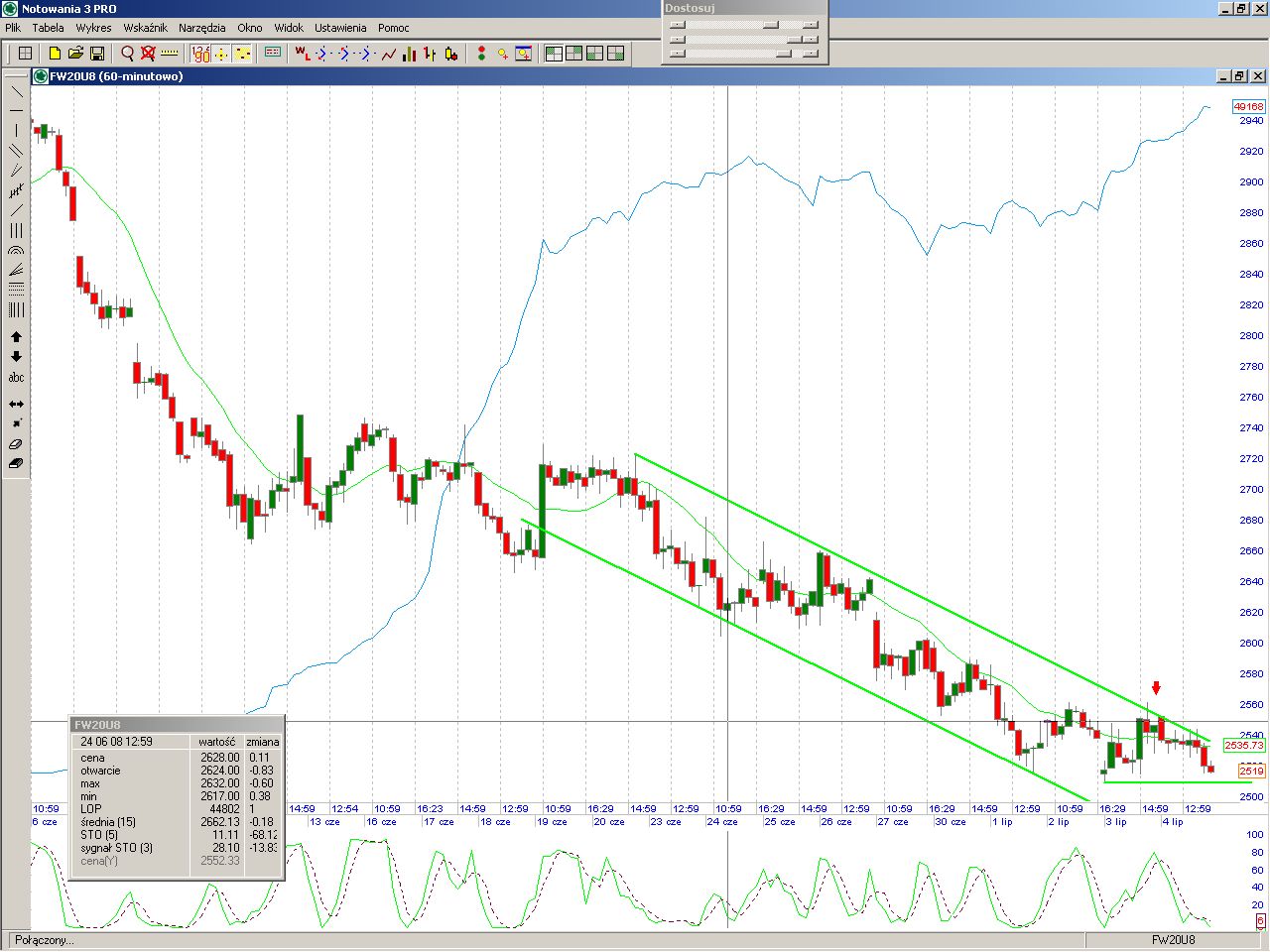Open the Wskaźnik menu
Image resolution: width=1270 pixels, height=952 pixels.
pyautogui.click(x=145, y=28)
